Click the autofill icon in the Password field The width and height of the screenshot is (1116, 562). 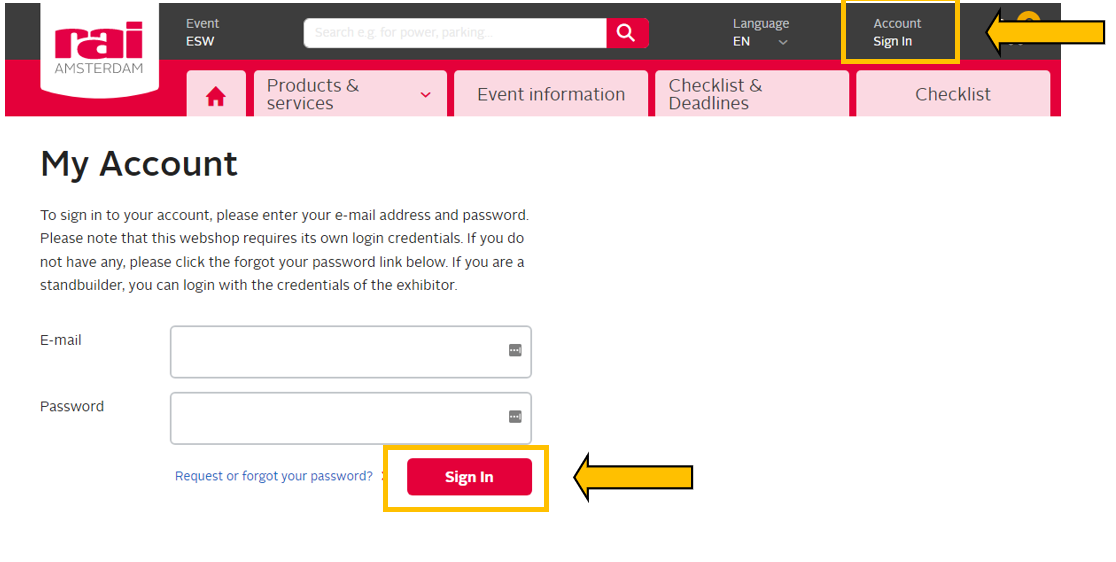515,417
